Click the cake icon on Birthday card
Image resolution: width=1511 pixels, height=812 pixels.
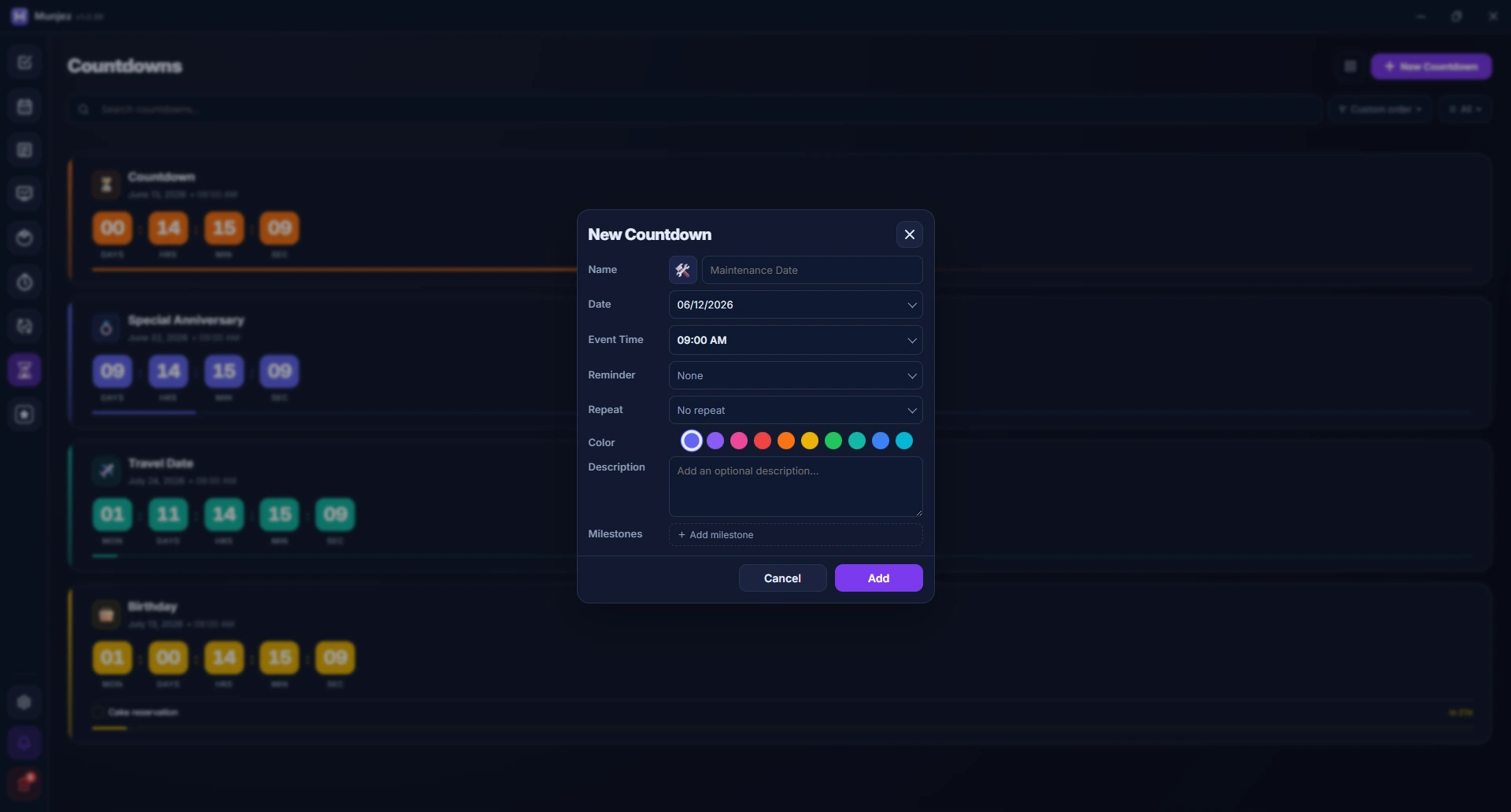[x=106, y=615]
